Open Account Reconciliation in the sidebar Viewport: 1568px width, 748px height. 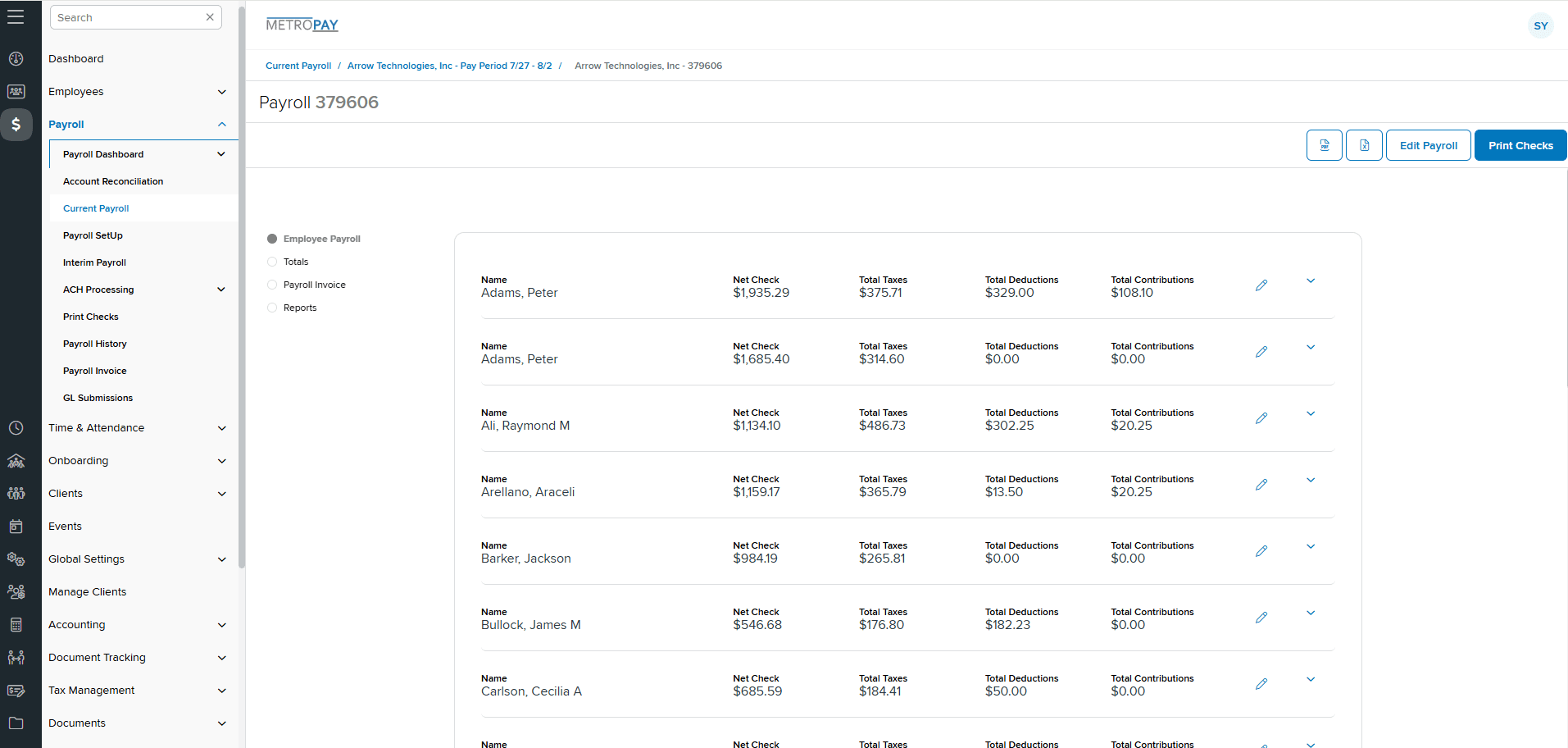tap(113, 181)
